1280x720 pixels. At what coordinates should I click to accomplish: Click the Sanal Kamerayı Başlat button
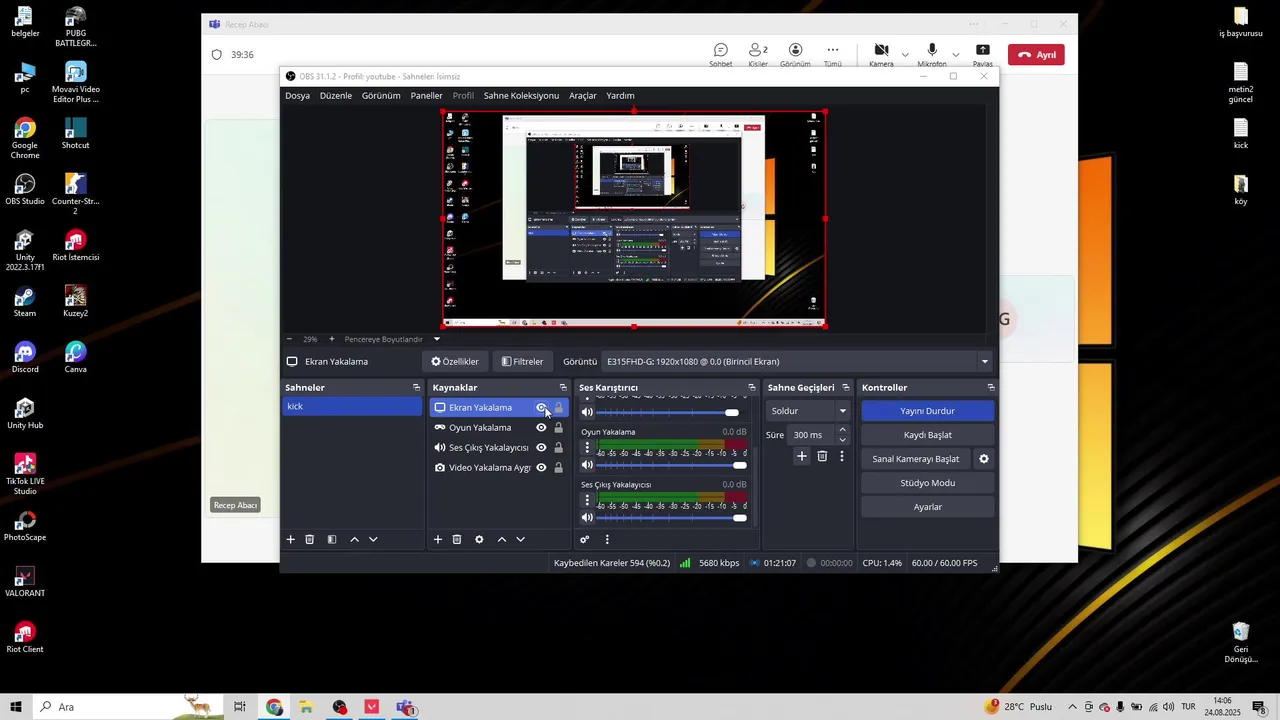[x=916, y=459]
